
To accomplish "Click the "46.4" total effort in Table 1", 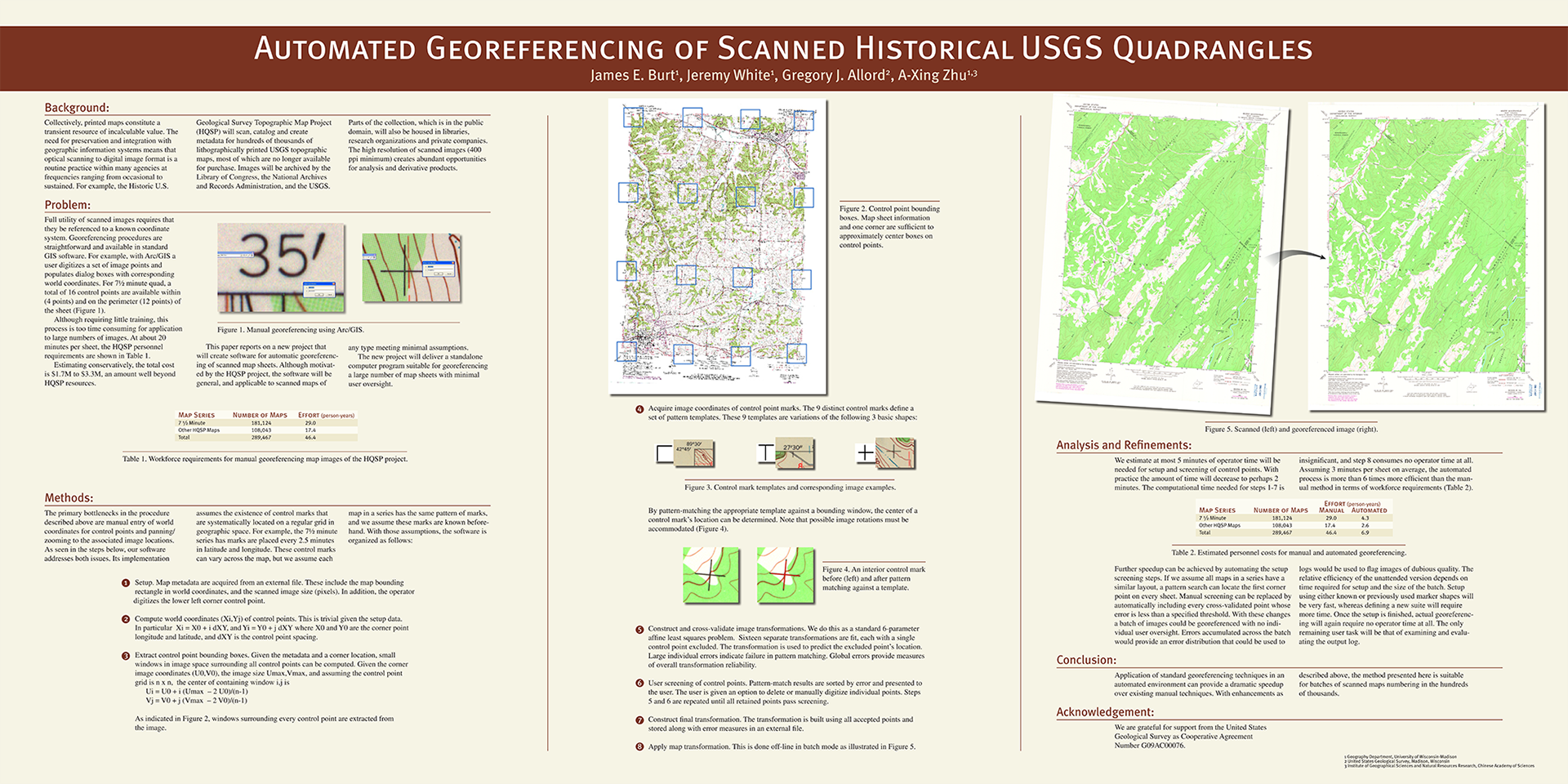I will point(310,438).
